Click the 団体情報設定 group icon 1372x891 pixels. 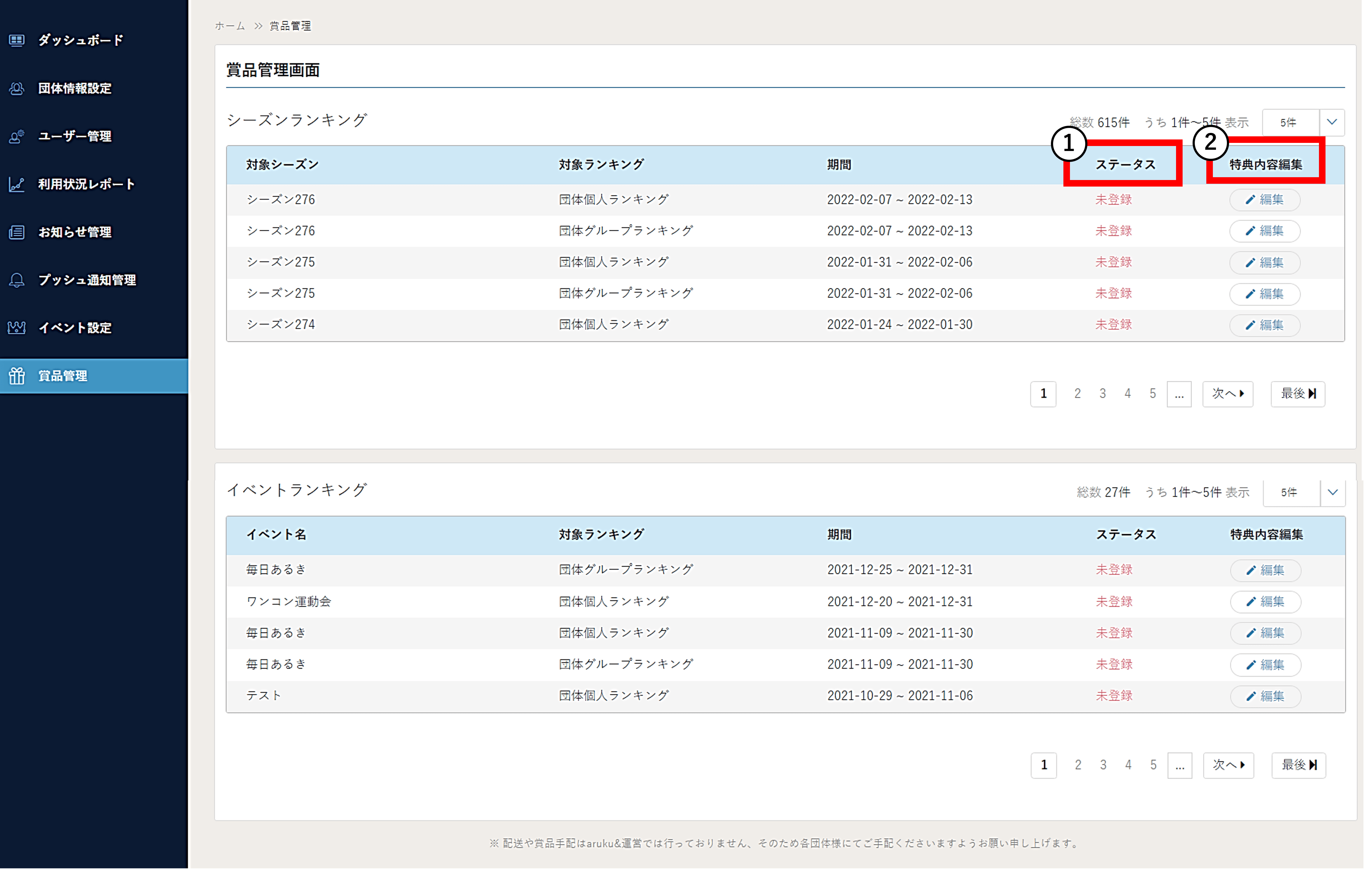point(16,88)
